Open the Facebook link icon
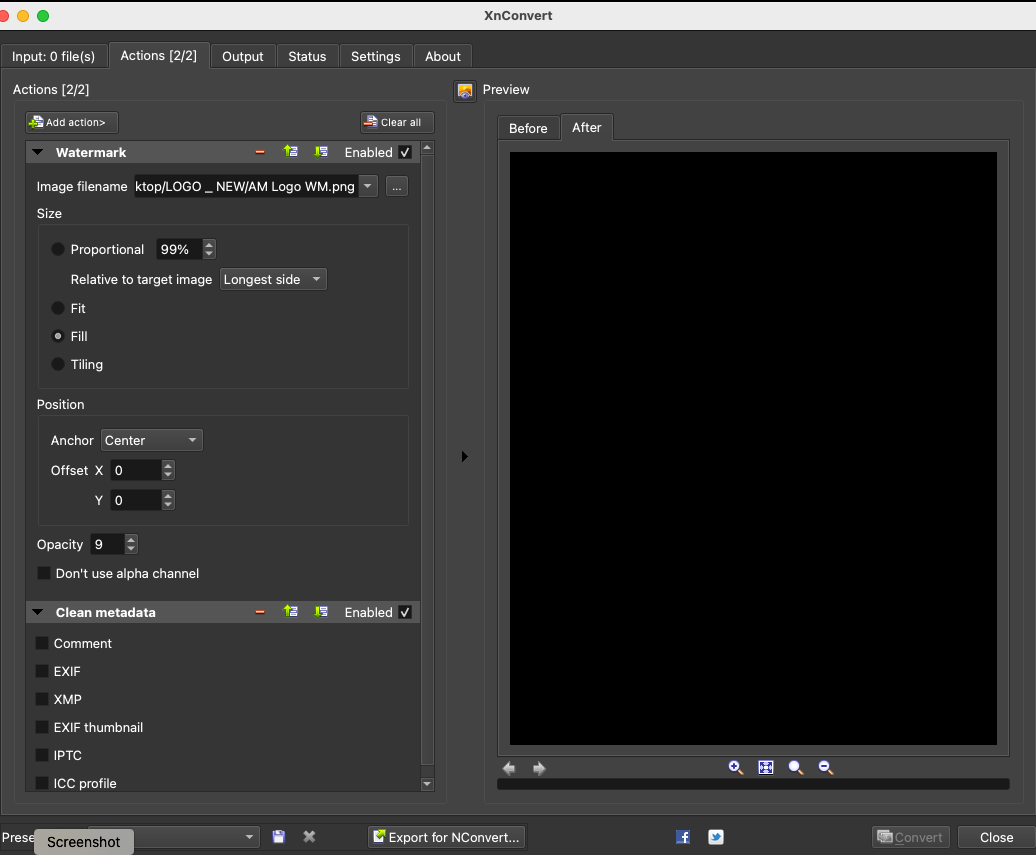This screenshot has width=1036, height=855. pyautogui.click(x=683, y=837)
